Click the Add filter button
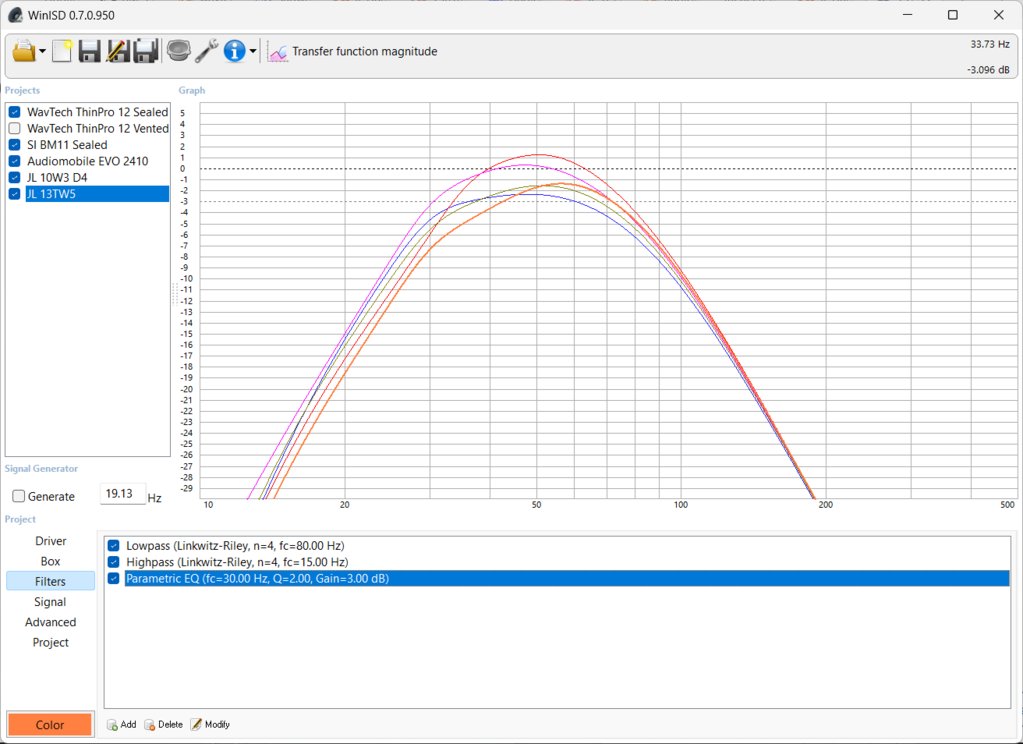 point(121,724)
